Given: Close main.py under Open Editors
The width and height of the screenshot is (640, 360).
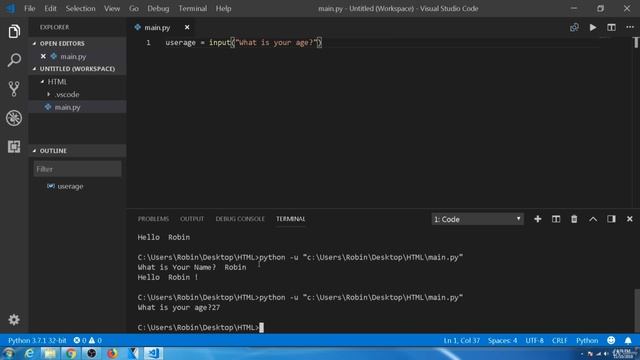Looking at the screenshot, I should (43, 56).
